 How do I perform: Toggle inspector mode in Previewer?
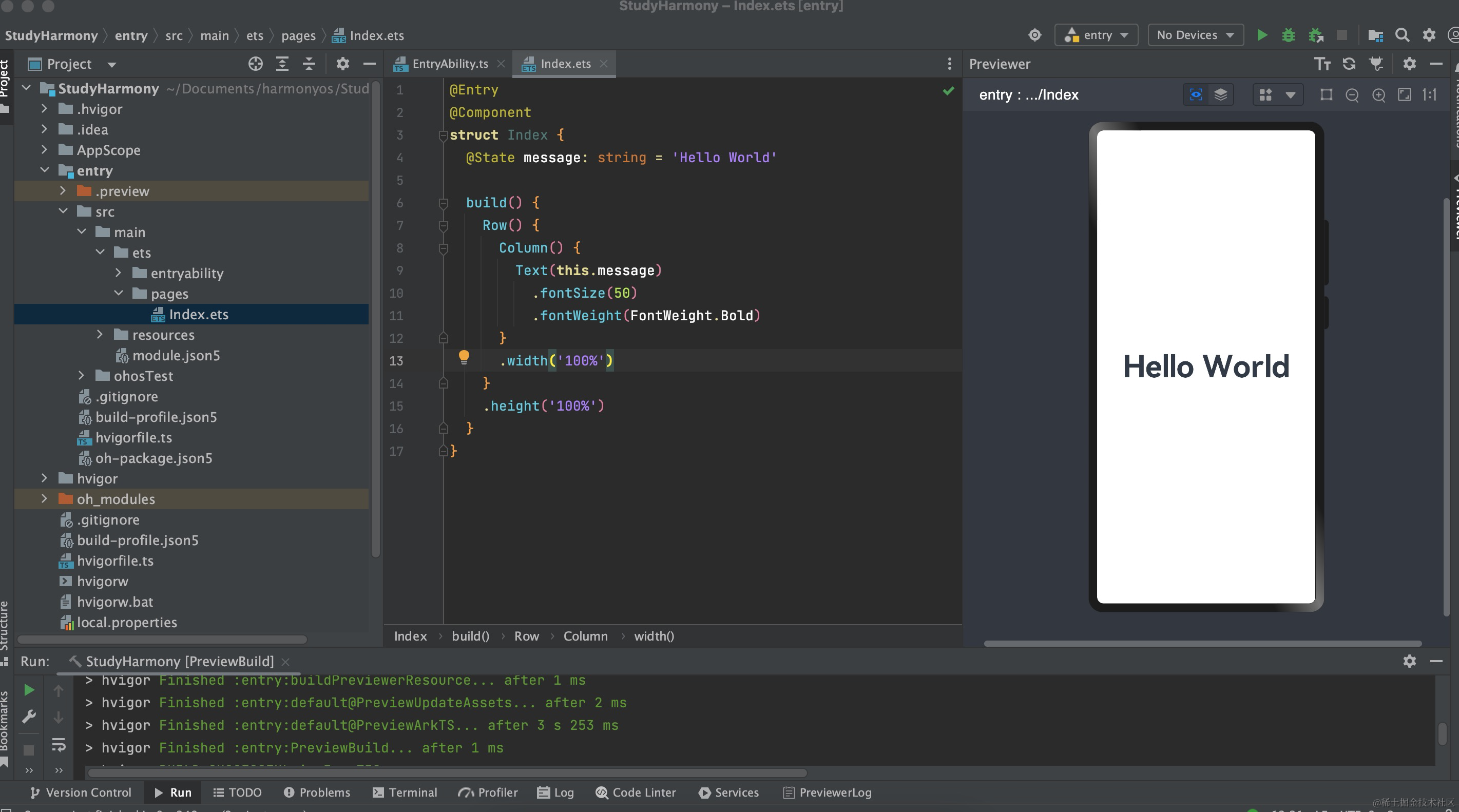[x=1196, y=94]
